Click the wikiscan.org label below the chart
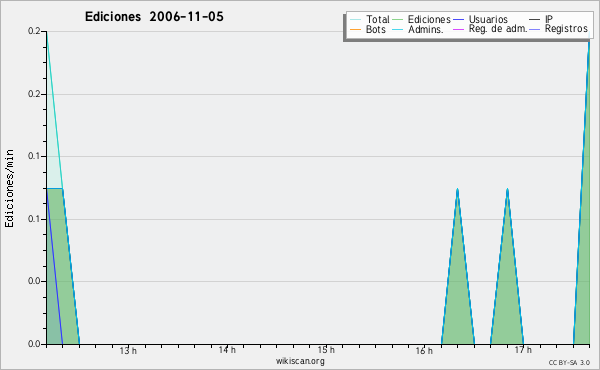Image resolution: width=600 pixels, height=370 pixels. (300, 361)
